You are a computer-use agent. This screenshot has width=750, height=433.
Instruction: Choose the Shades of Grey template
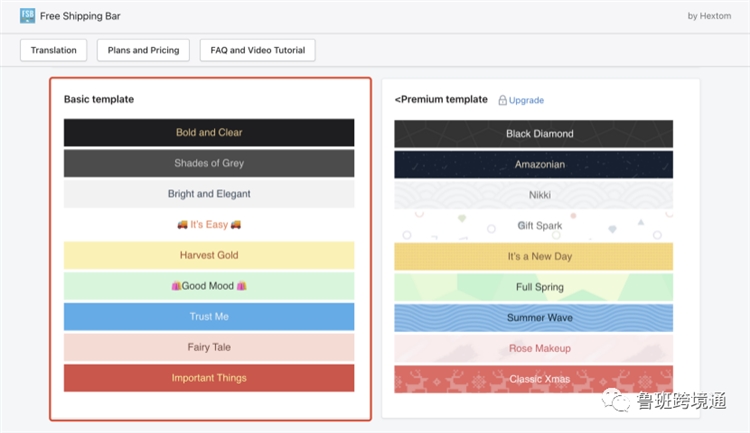(209, 164)
